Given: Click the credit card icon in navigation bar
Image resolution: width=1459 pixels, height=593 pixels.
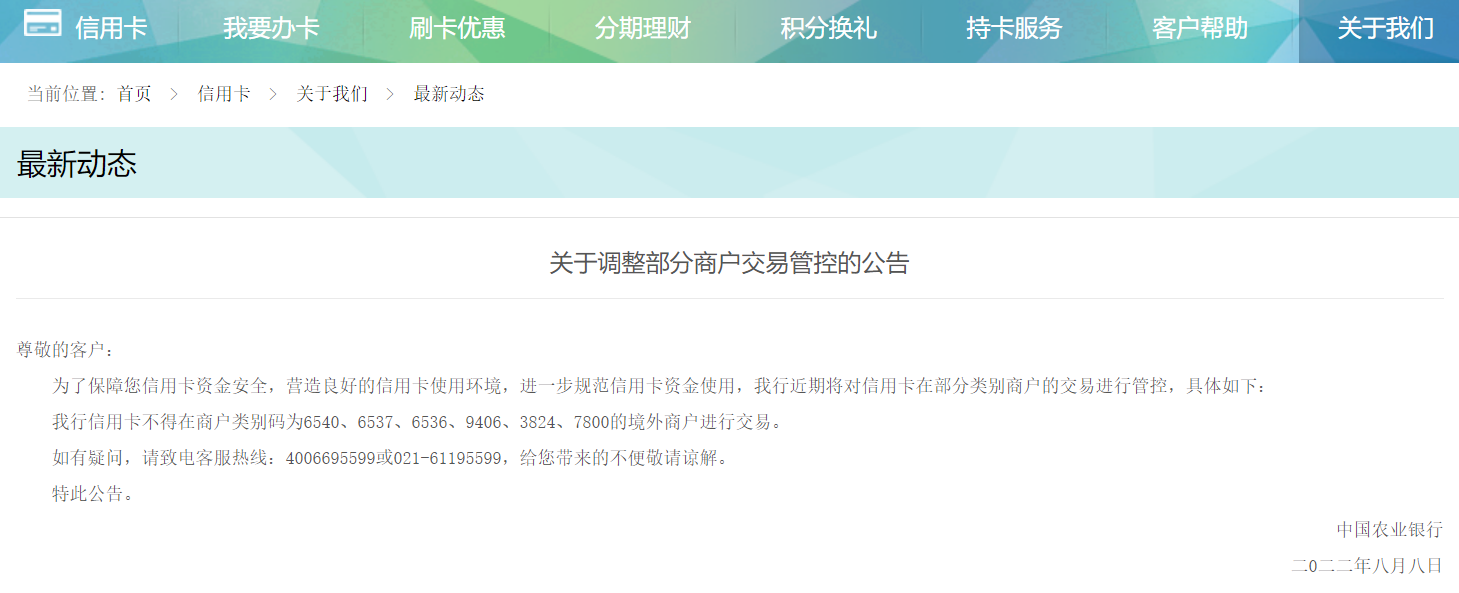Looking at the screenshot, I should [42, 24].
